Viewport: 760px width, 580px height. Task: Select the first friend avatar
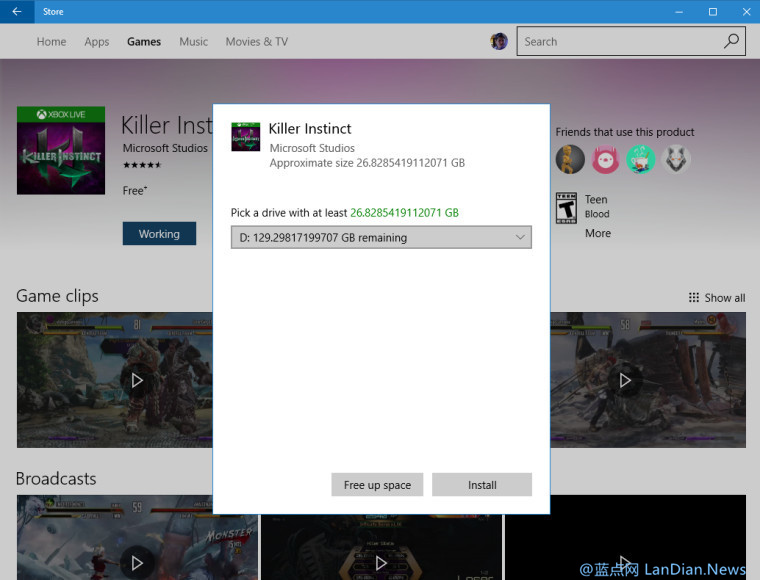pyautogui.click(x=570, y=158)
